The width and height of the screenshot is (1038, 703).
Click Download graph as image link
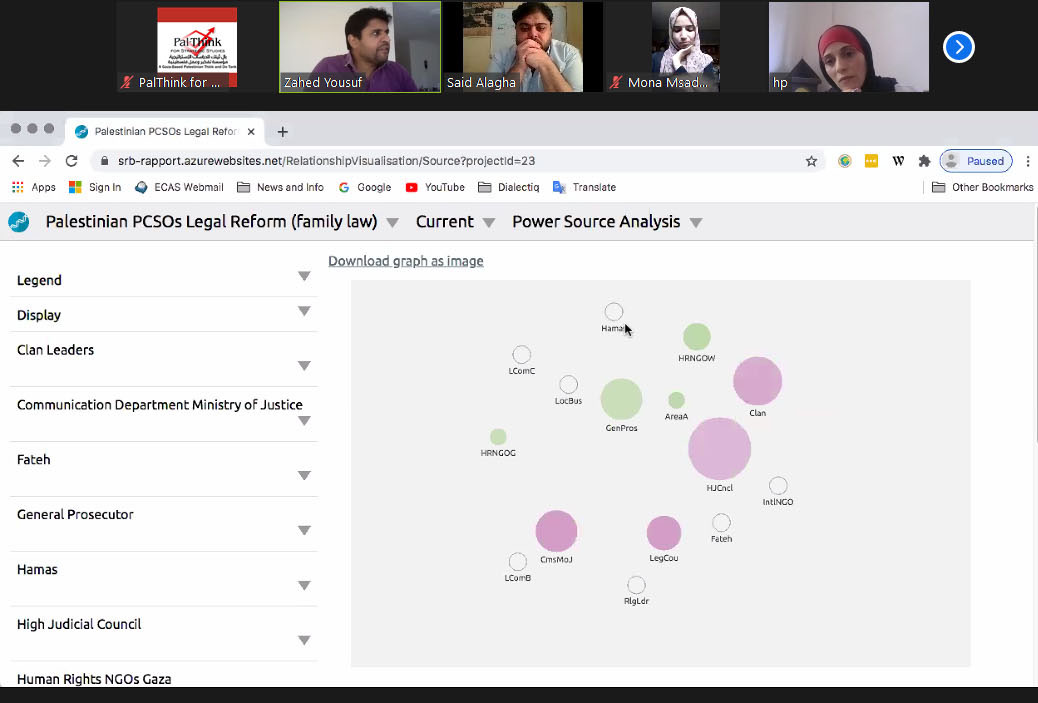405,261
